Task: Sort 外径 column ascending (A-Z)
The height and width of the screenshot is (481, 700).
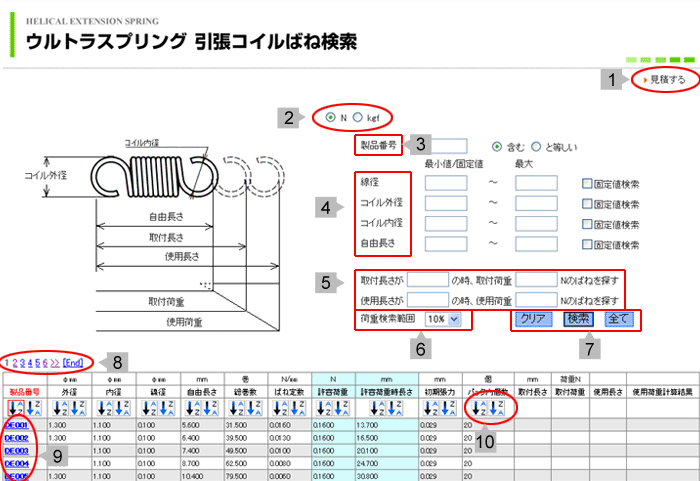Action: point(60,408)
